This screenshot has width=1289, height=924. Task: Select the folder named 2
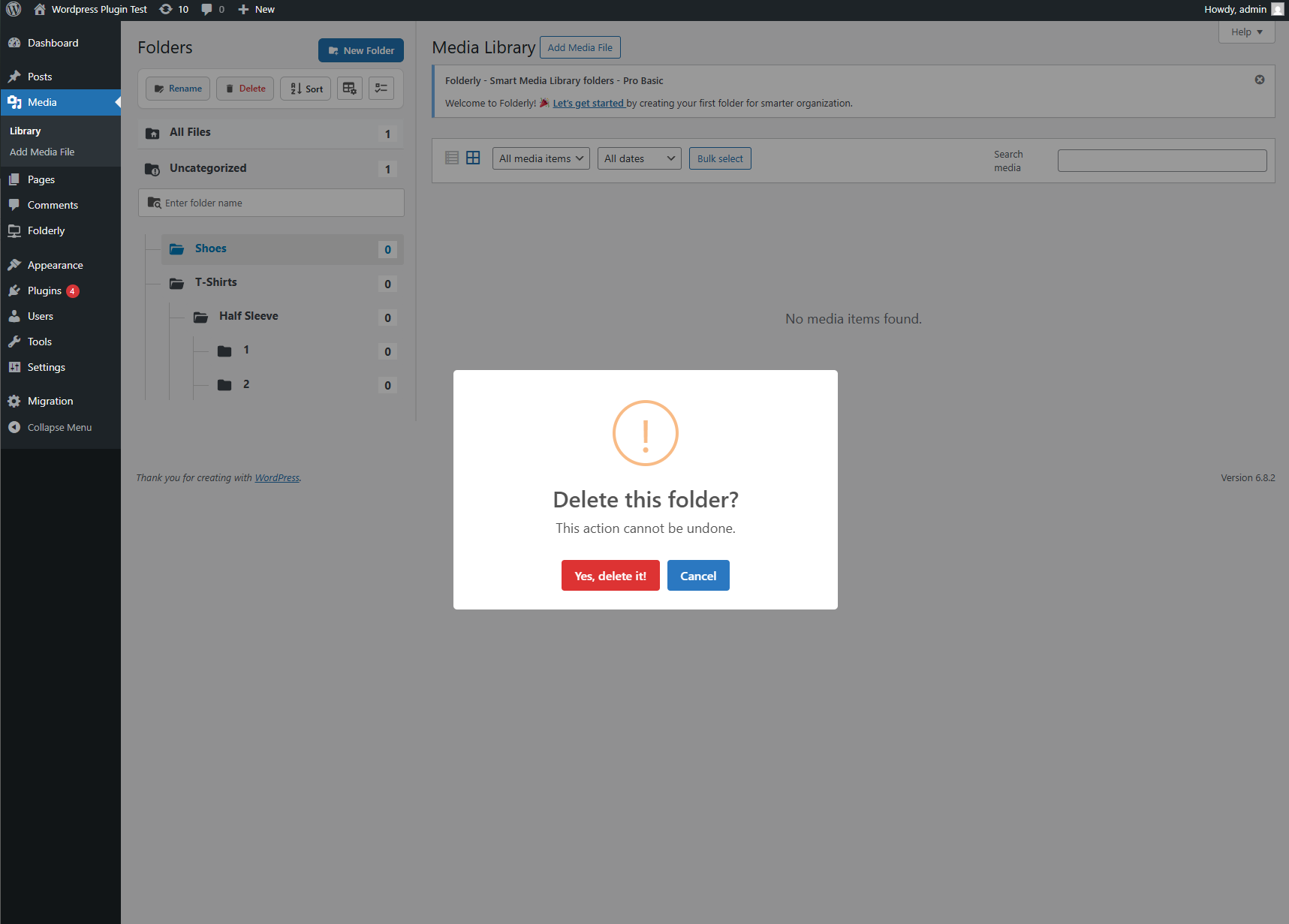point(246,384)
